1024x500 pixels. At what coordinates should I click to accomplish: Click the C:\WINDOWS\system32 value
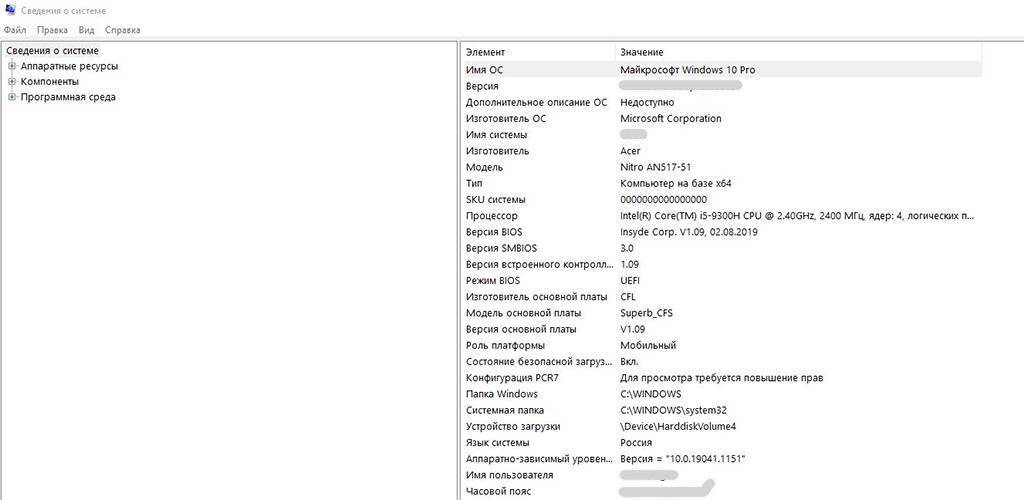point(673,410)
